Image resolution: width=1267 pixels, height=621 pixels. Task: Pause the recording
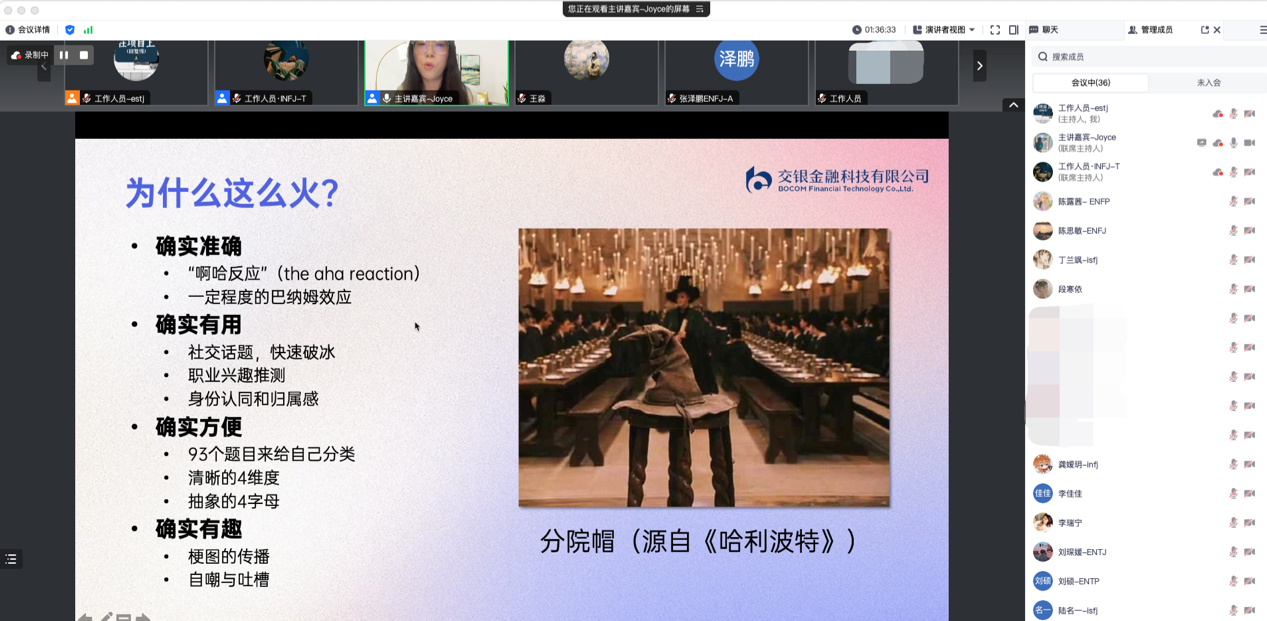pos(64,55)
